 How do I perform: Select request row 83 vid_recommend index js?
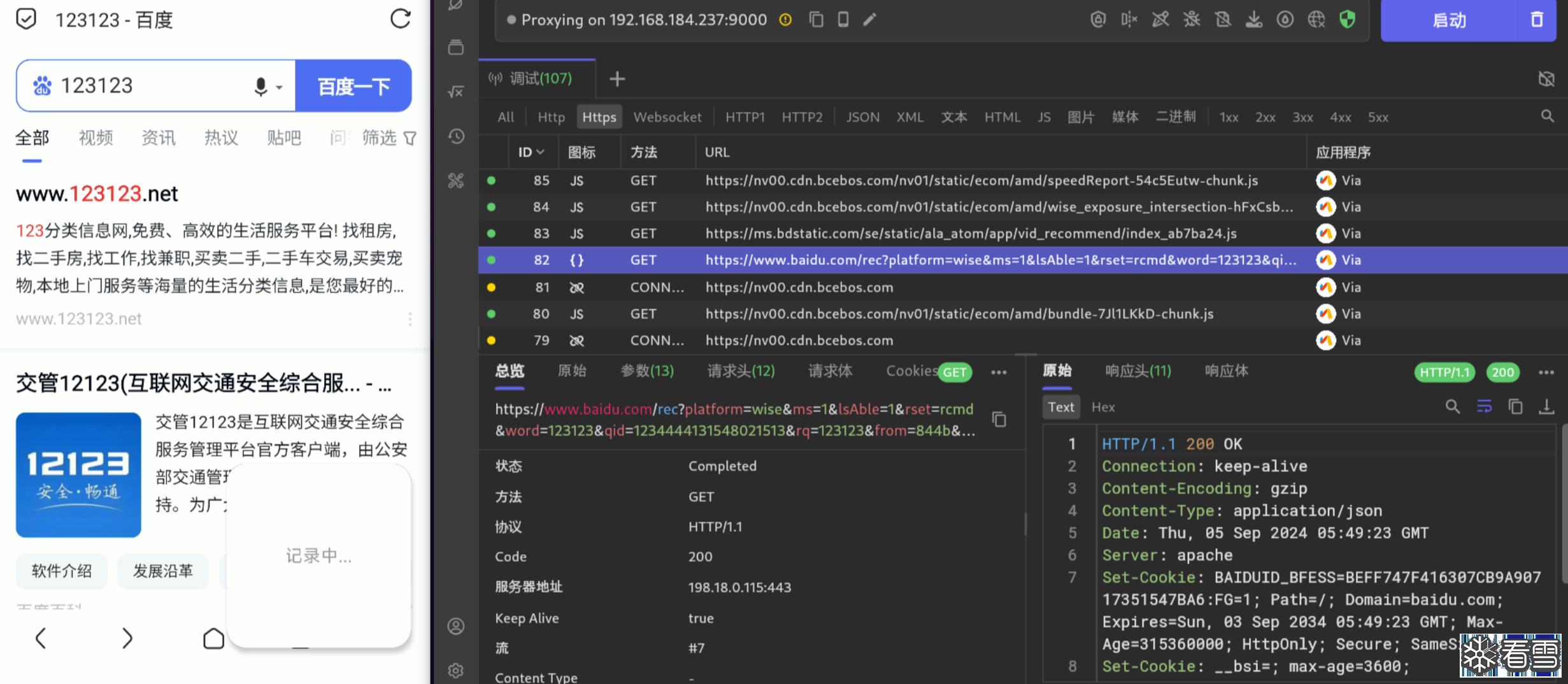tap(1023, 234)
